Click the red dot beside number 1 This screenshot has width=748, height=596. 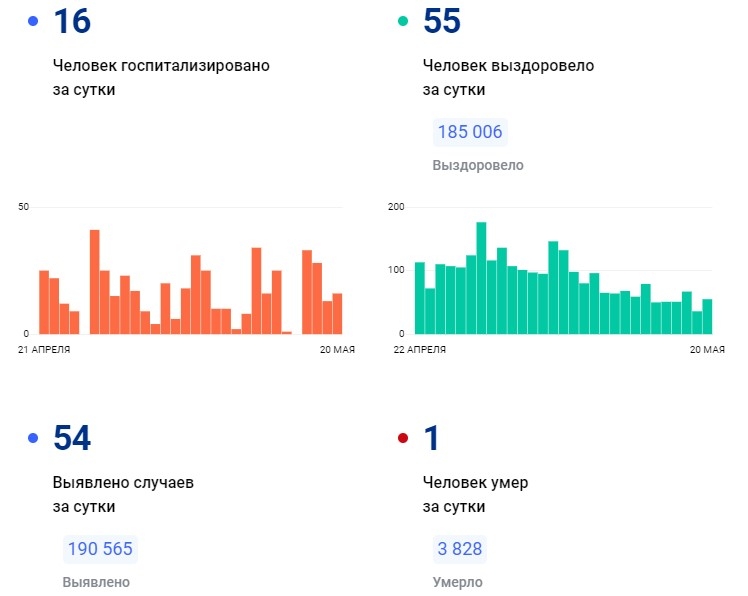[x=403, y=438]
